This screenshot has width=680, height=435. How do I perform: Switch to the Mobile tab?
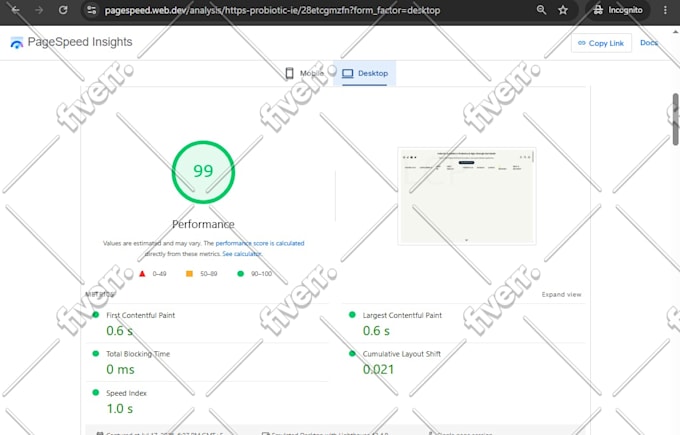pos(305,73)
